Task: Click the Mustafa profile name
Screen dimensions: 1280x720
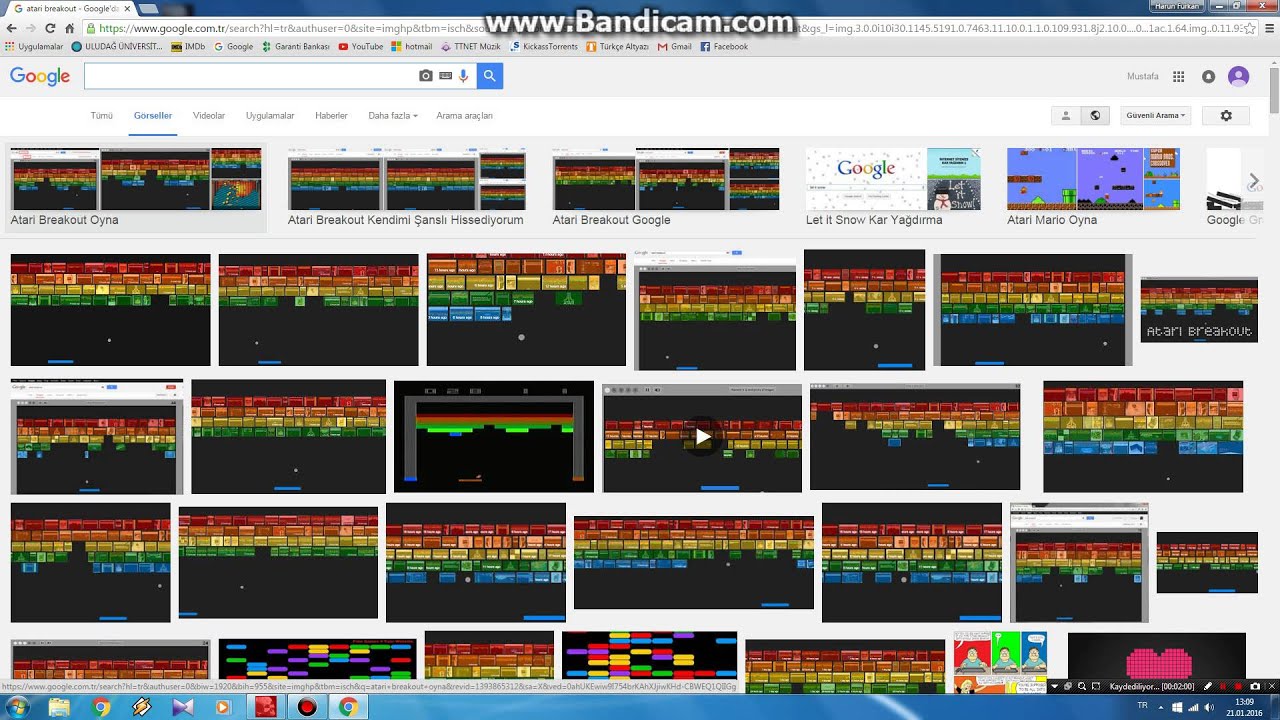Action: [x=1143, y=77]
